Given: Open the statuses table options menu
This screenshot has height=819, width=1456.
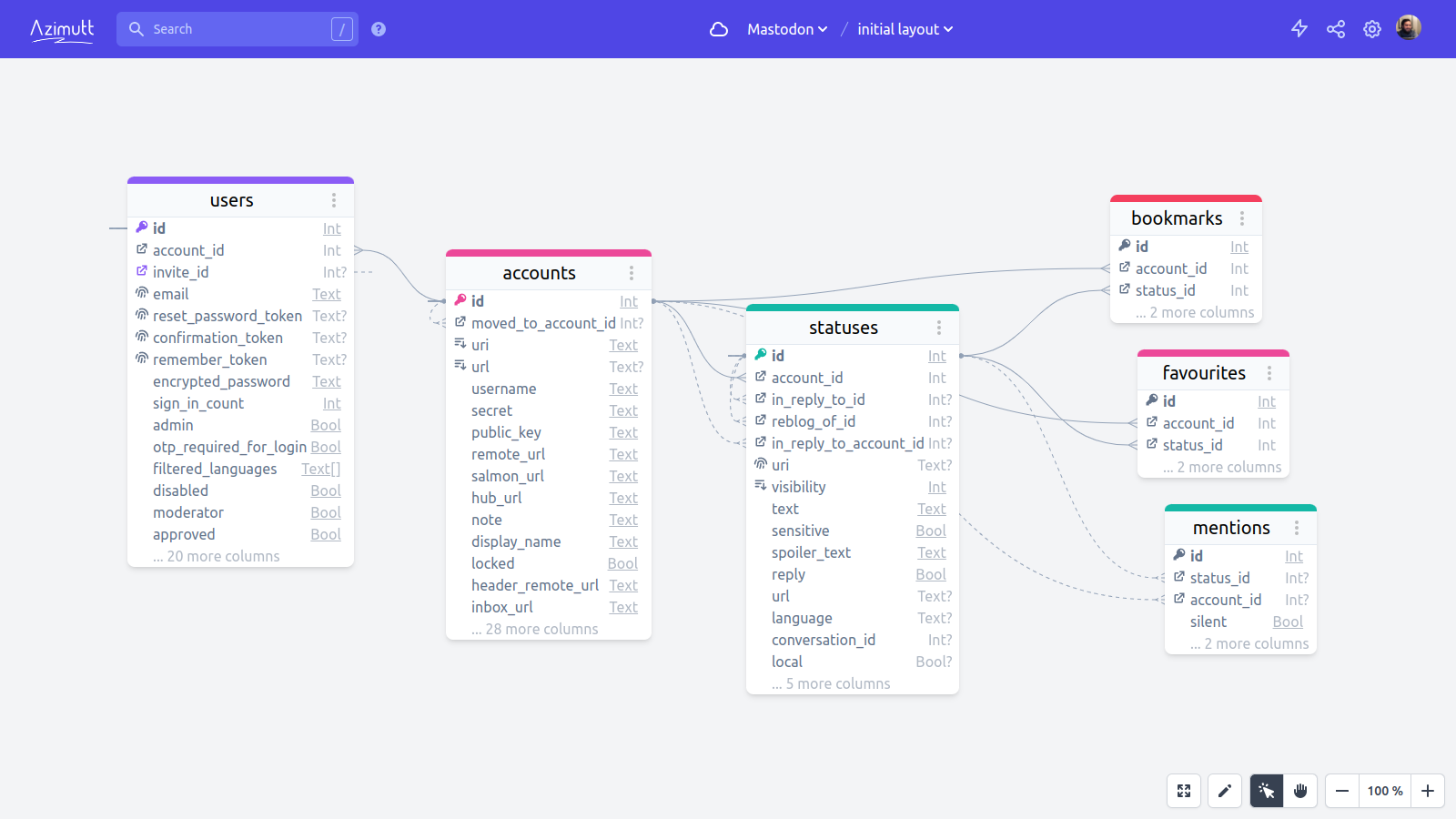Looking at the screenshot, I should coord(940,327).
